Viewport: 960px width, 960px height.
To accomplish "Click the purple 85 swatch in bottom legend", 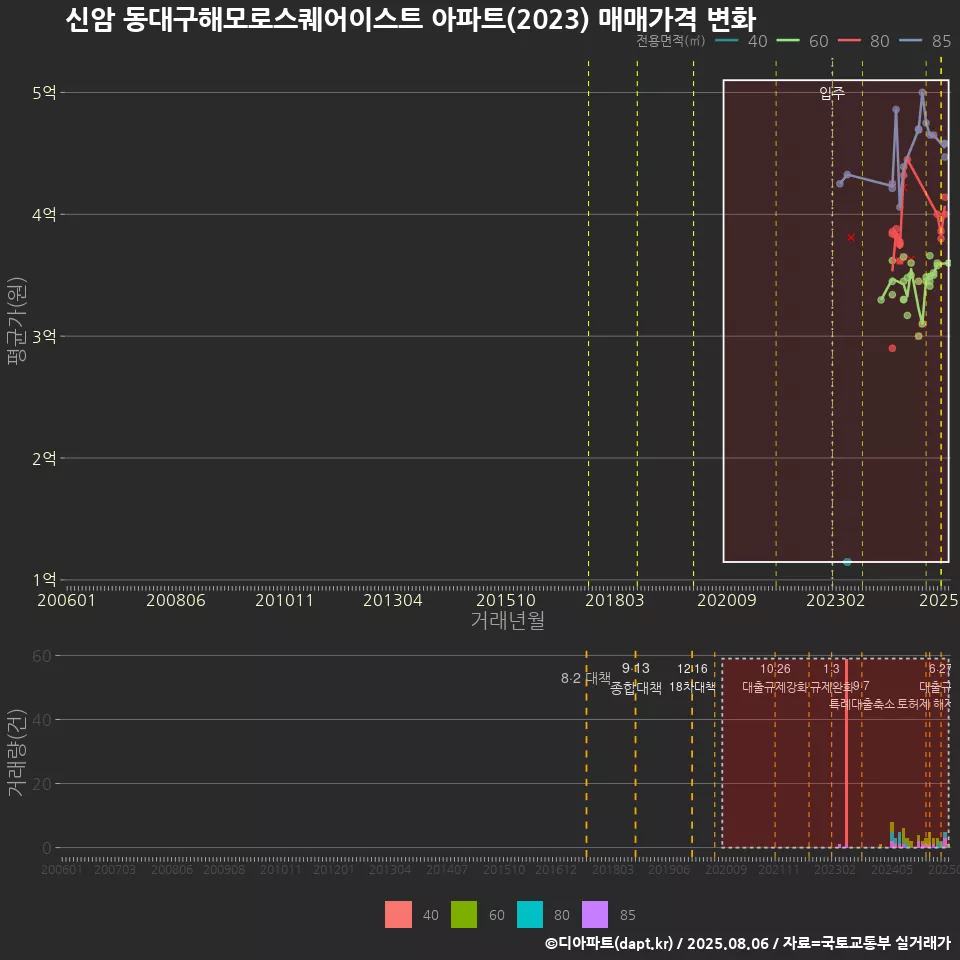I will [595, 915].
